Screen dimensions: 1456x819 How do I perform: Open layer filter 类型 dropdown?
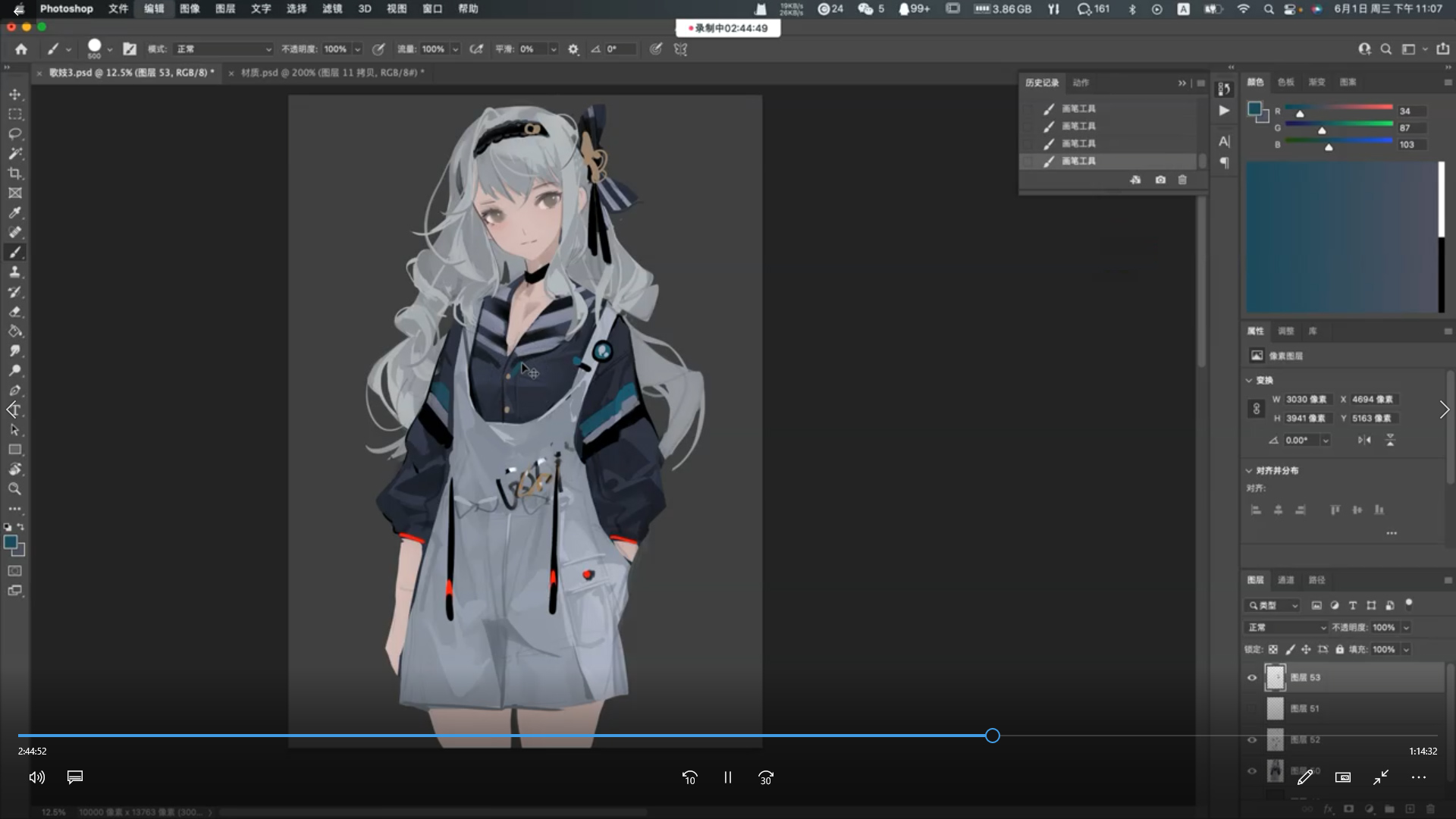pyautogui.click(x=1272, y=605)
